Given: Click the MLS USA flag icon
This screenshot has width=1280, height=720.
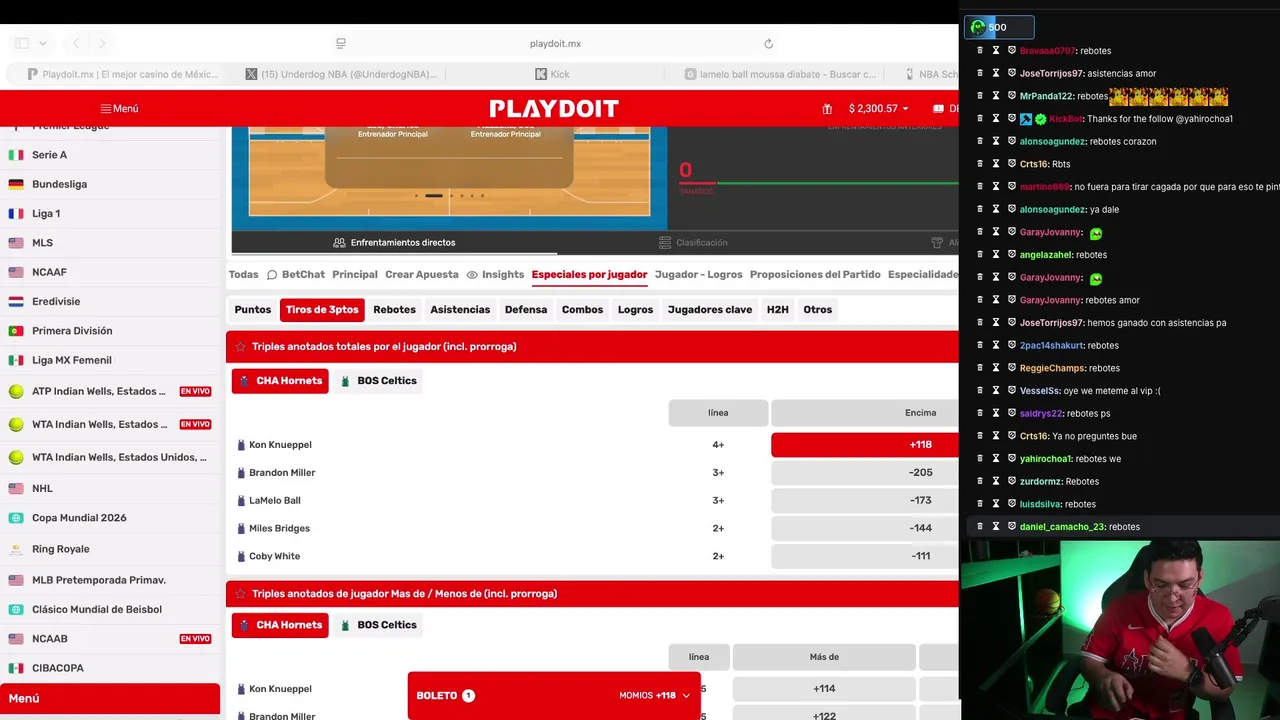Looking at the screenshot, I should (x=16, y=243).
